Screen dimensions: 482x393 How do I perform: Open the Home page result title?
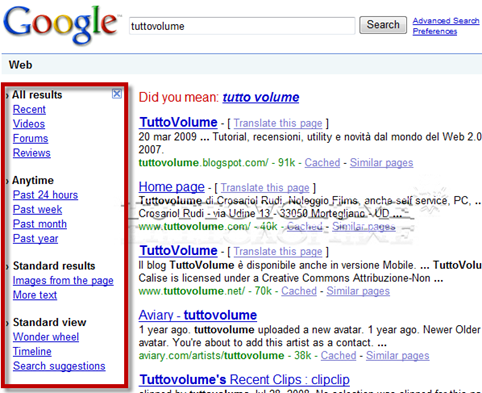[172, 187]
